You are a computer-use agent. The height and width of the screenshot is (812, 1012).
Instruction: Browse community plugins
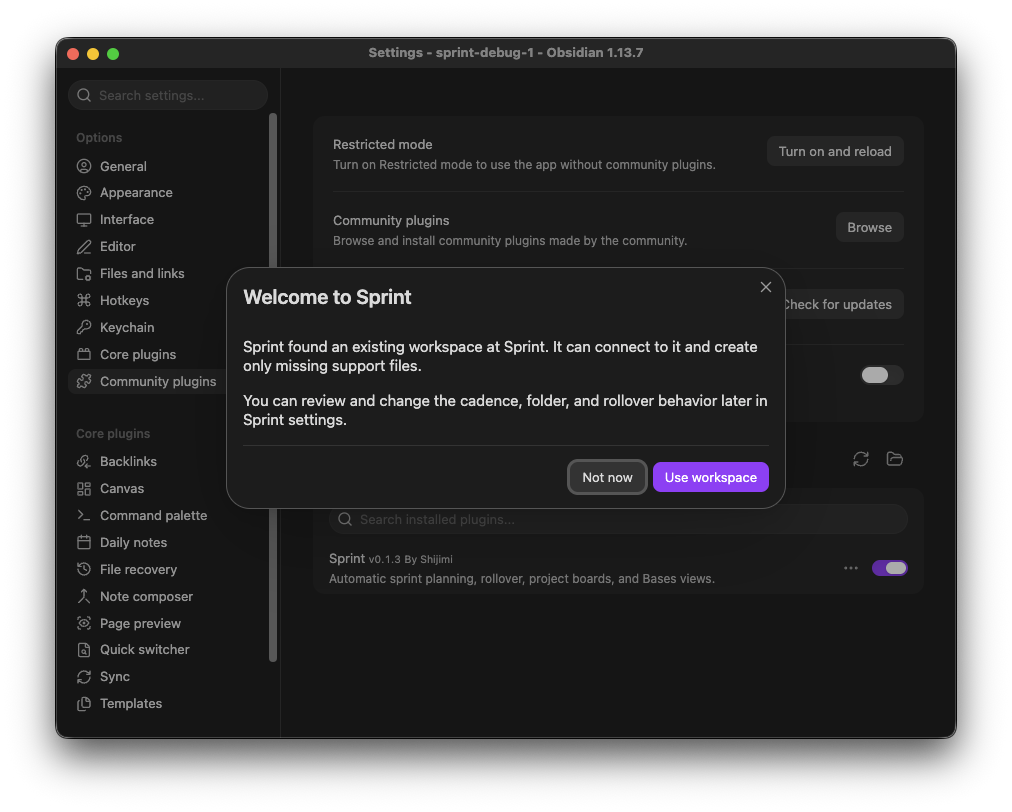click(869, 227)
